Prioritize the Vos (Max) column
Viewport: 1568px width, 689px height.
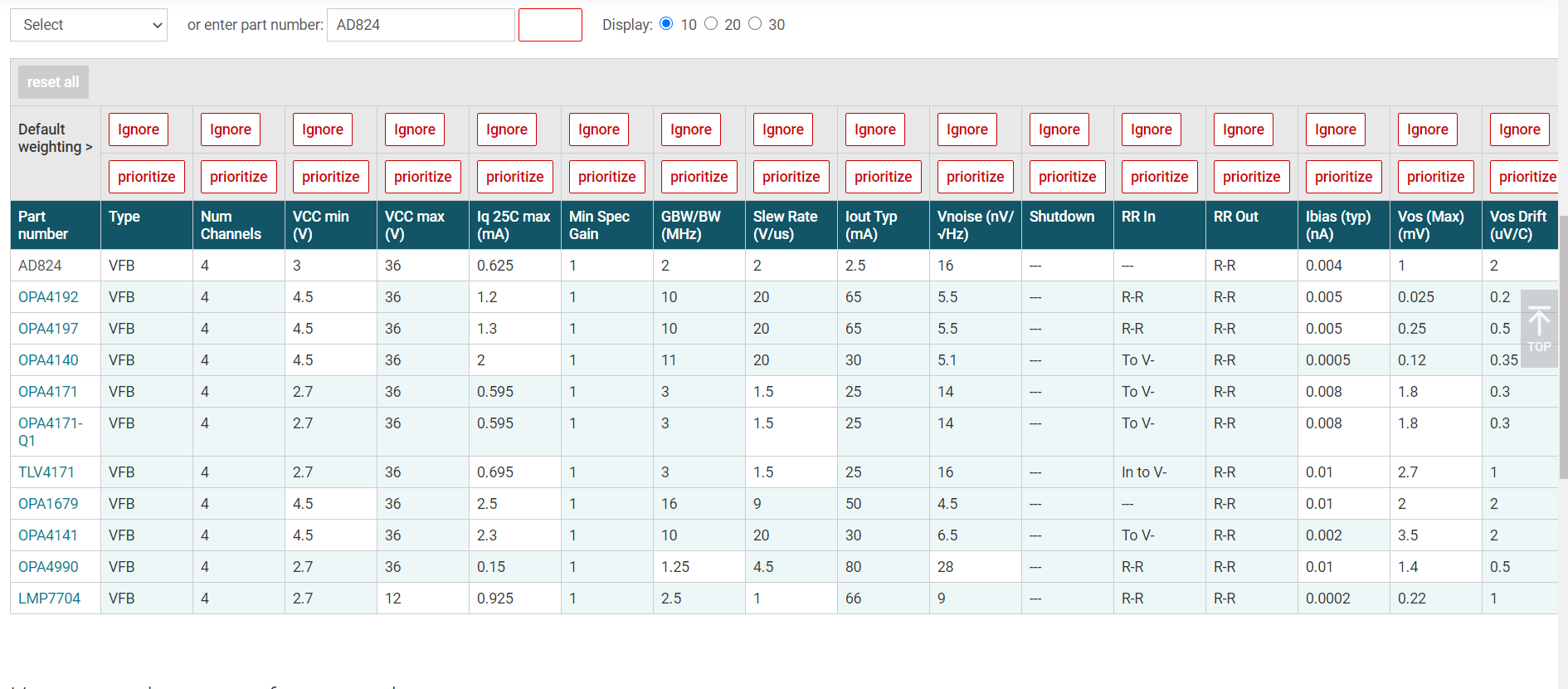tap(1436, 177)
